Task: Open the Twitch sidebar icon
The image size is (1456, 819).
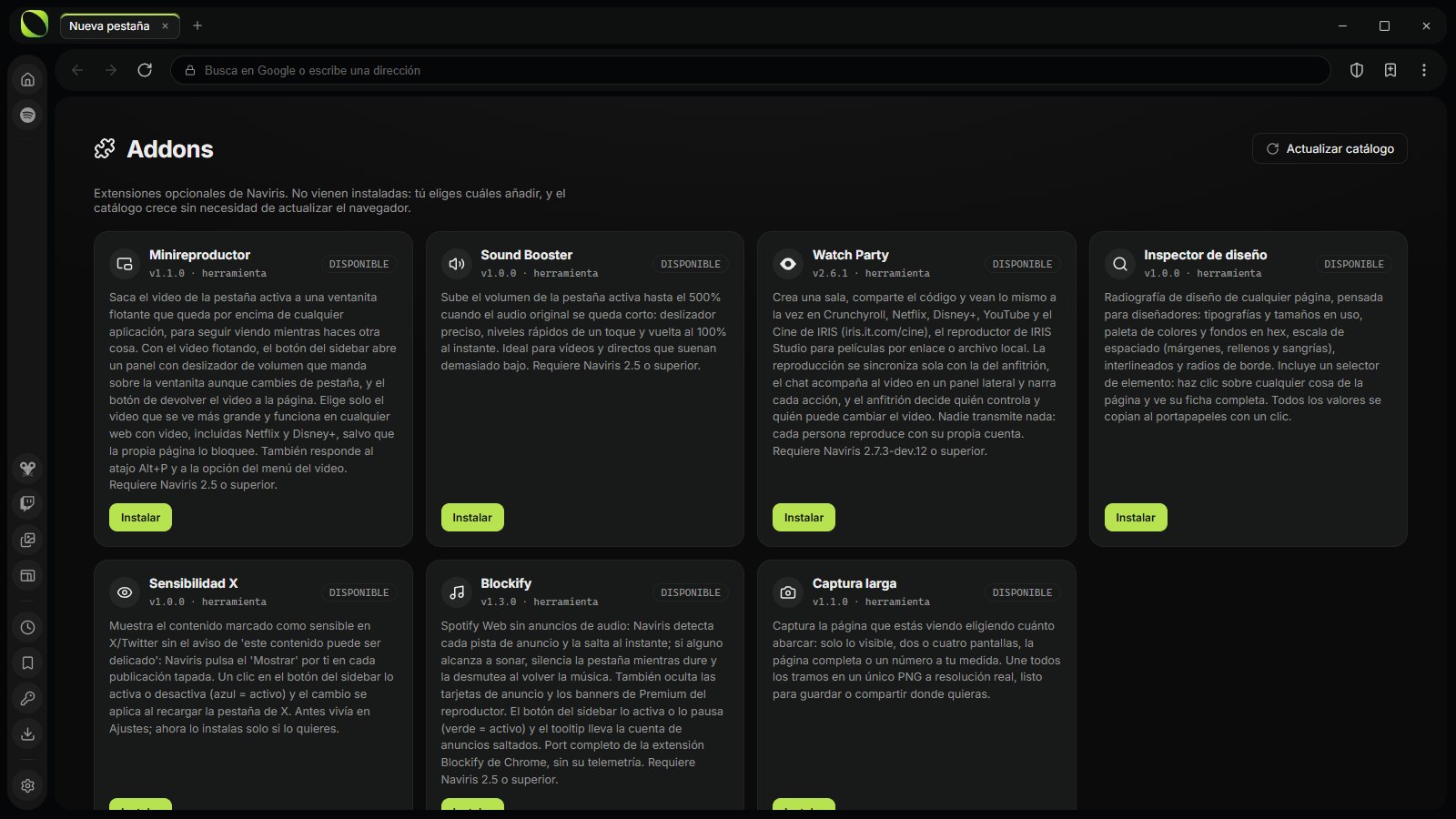Action: [x=27, y=503]
